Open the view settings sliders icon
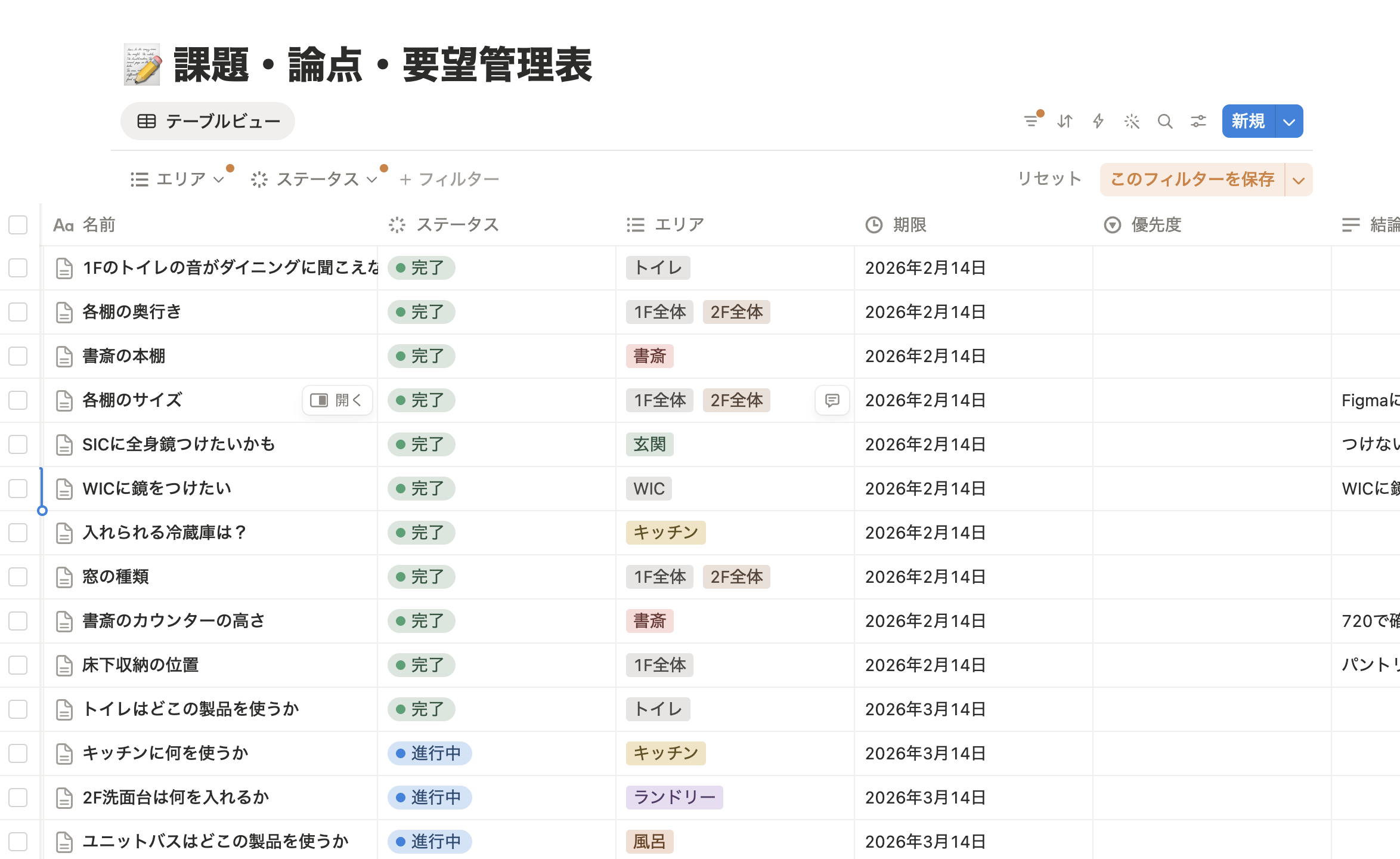 pos(1198,121)
